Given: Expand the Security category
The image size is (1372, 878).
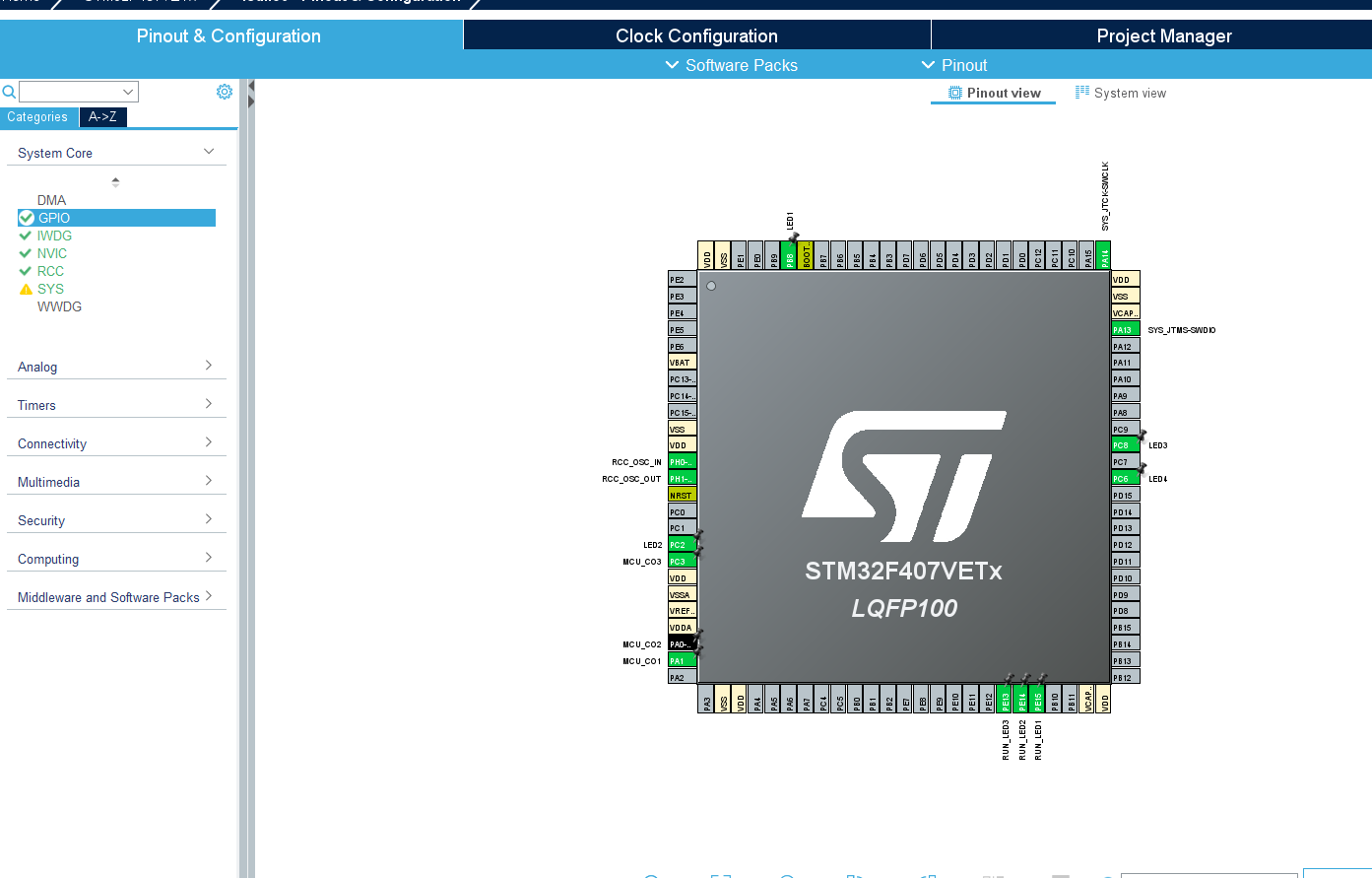Looking at the screenshot, I should 209,519.
